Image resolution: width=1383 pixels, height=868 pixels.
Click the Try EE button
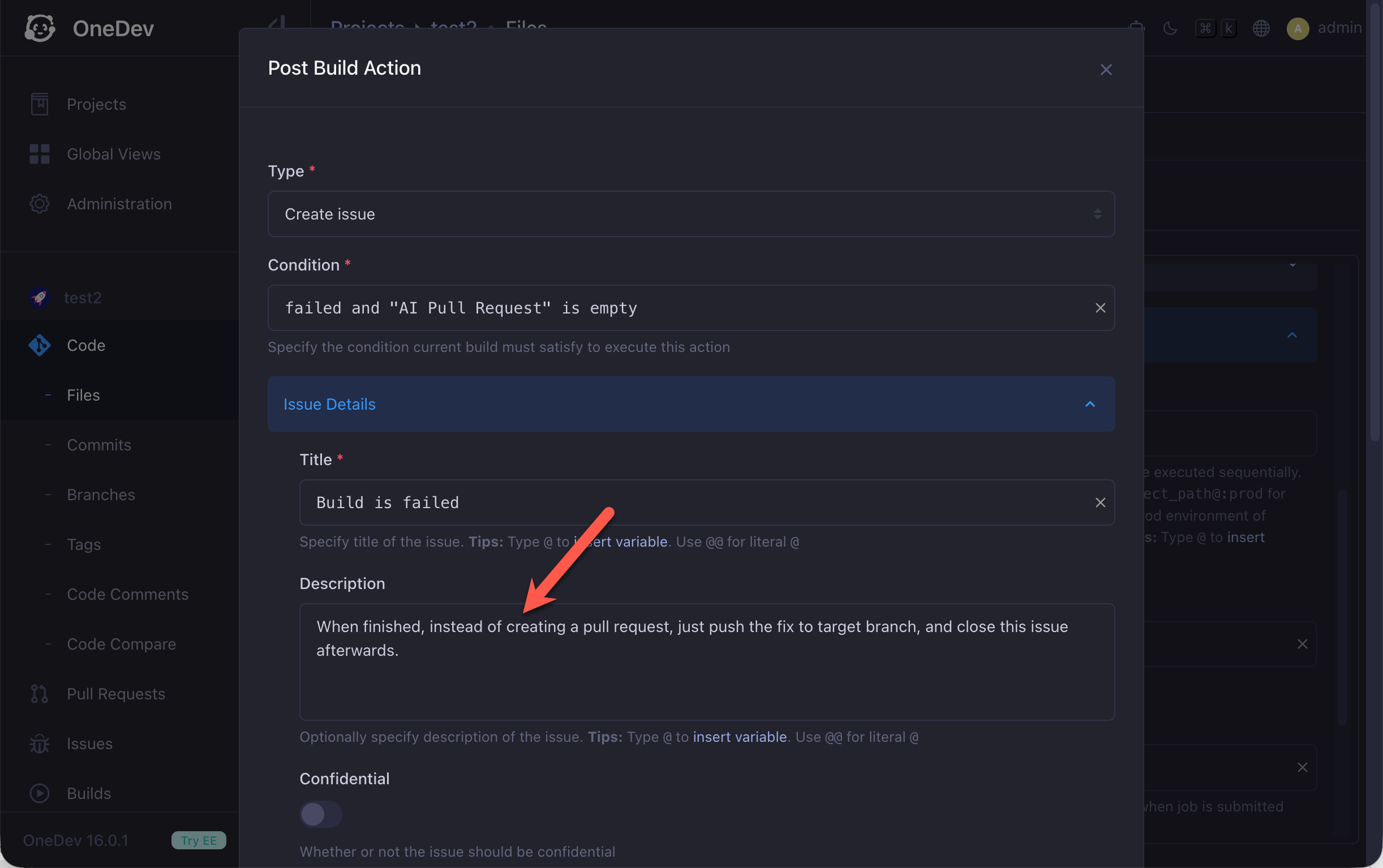click(199, 840)
